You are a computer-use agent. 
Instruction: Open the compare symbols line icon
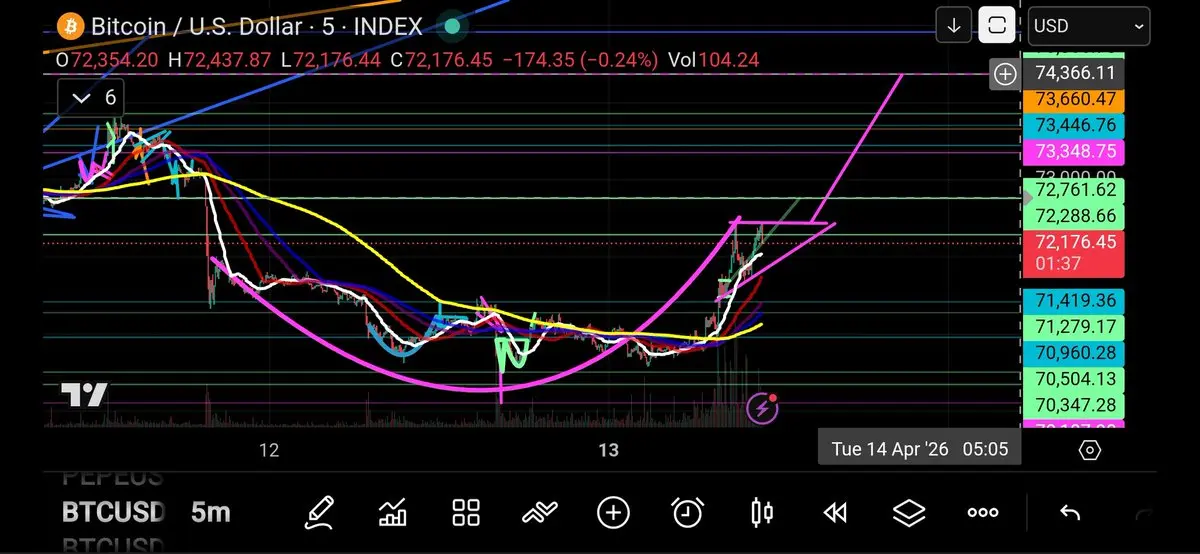539,513
